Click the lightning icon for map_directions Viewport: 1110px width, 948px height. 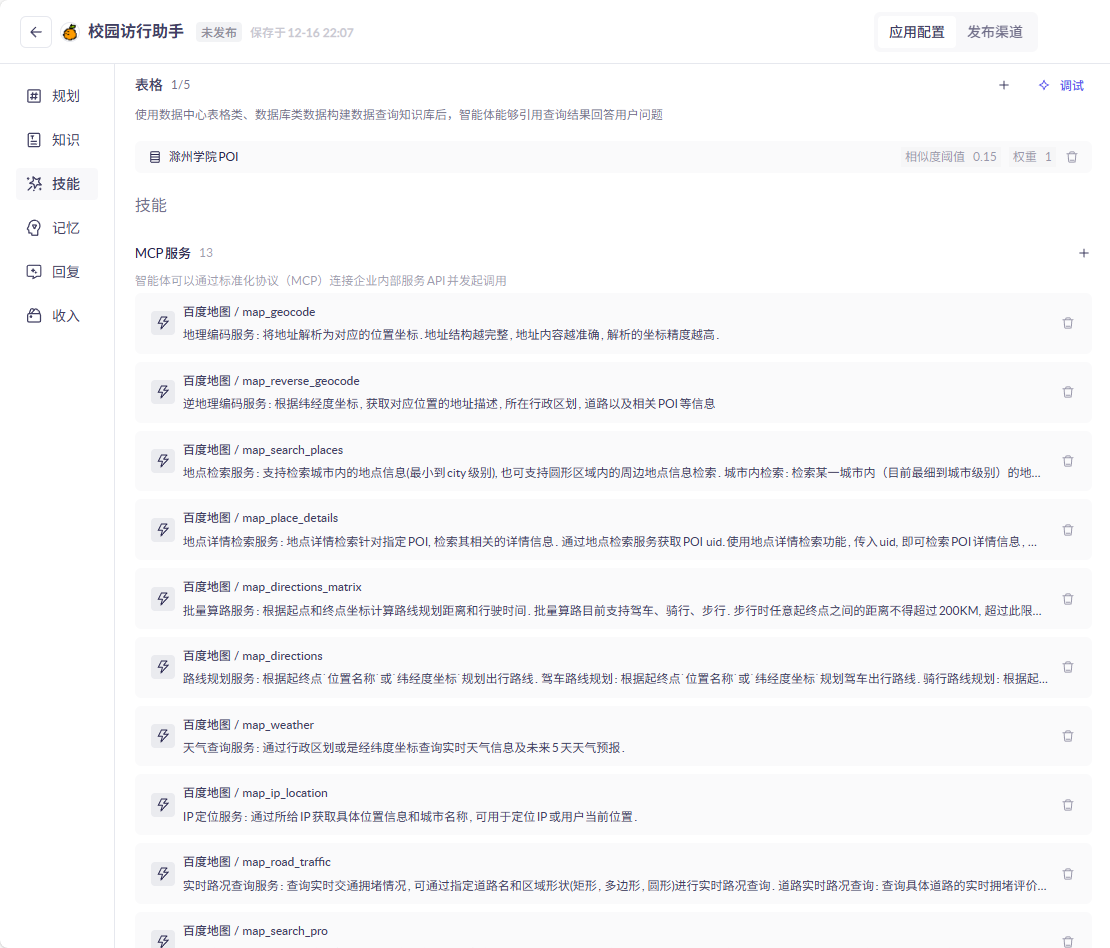click(x=163, y=667)
